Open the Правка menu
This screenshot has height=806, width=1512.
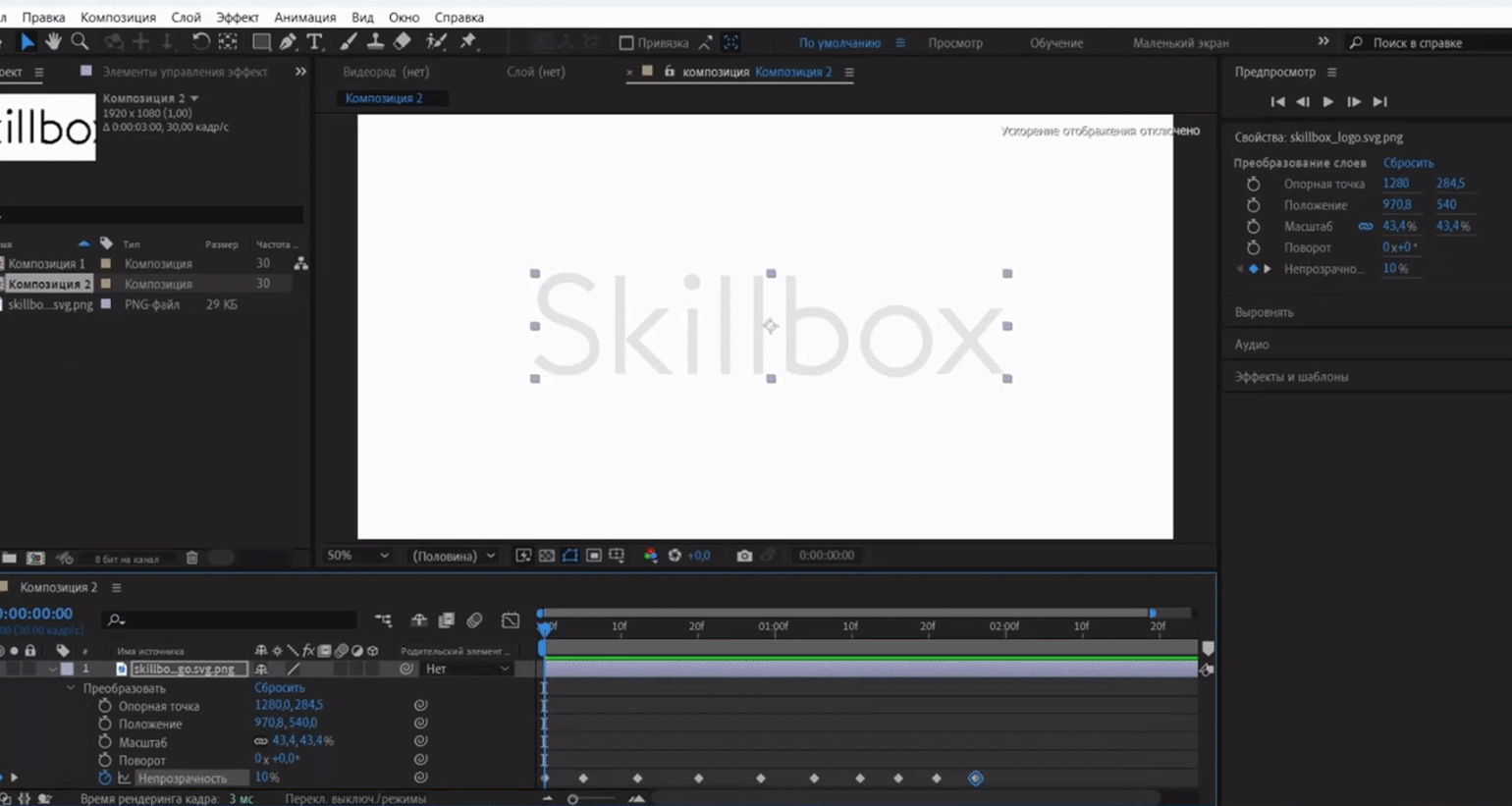click(x=43, y=17)
